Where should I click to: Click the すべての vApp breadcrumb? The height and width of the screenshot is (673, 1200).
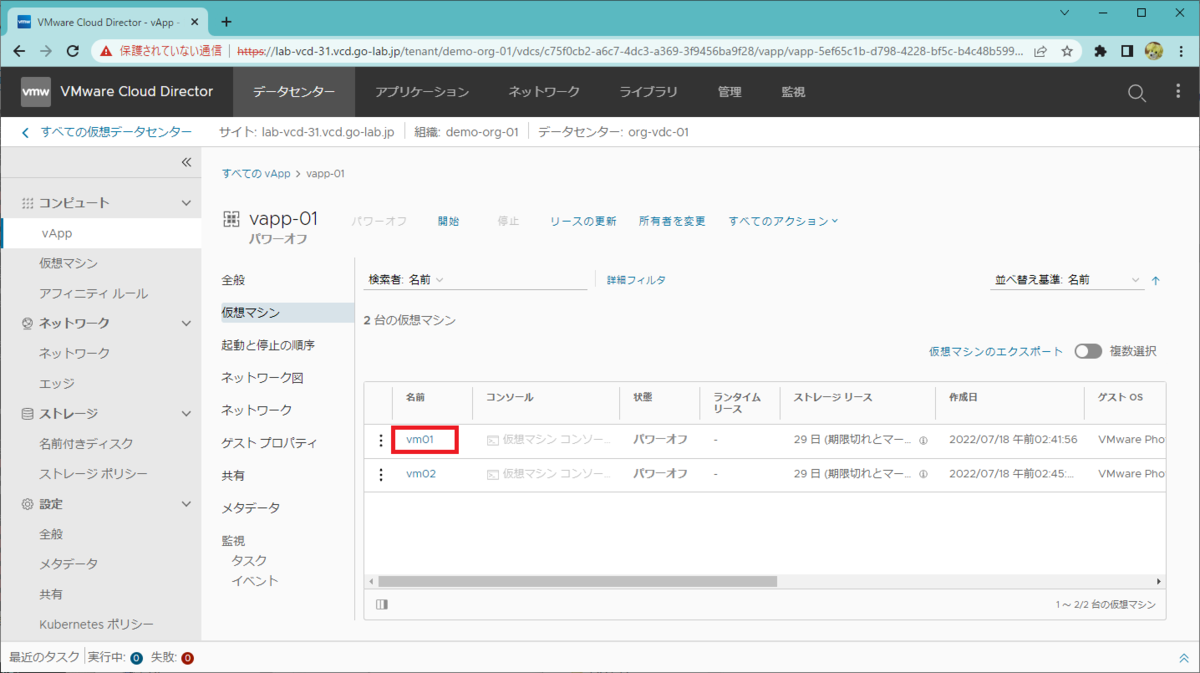click(256, 173)
